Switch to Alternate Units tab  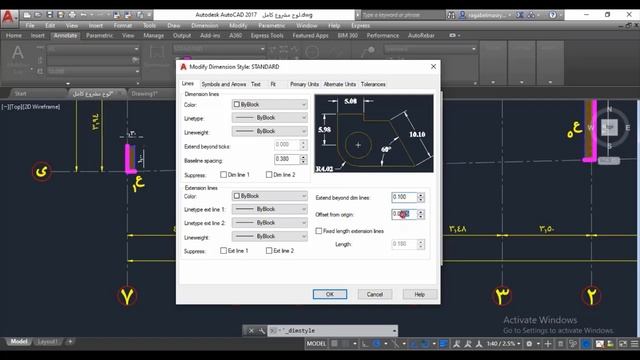coord(340,84)
